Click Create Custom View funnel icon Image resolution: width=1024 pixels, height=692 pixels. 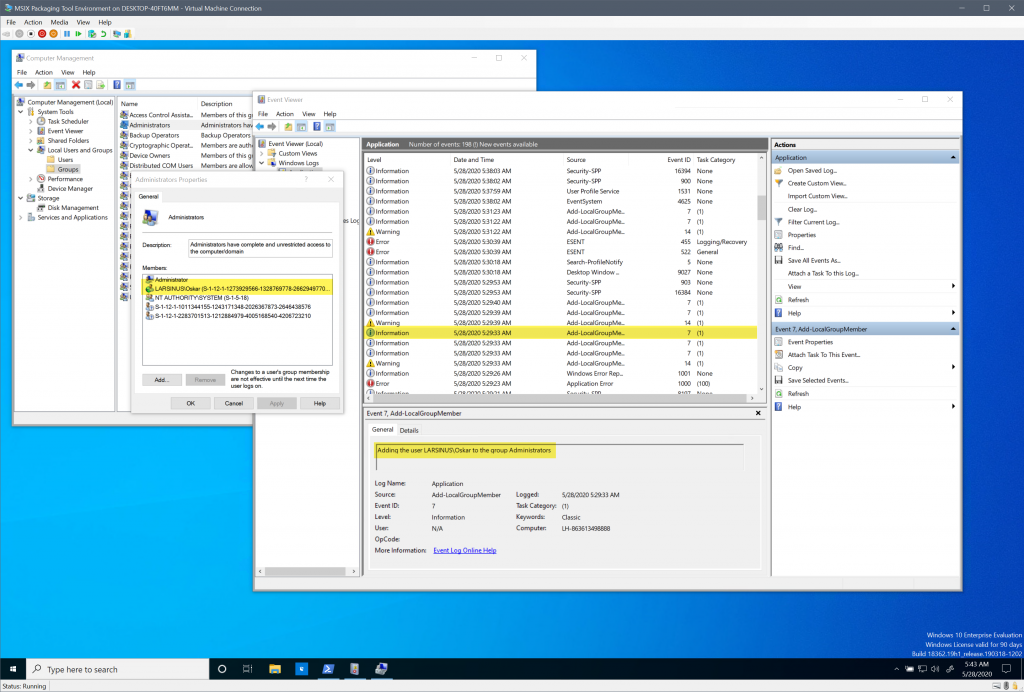pyautogui.click(x=778, y=183)
